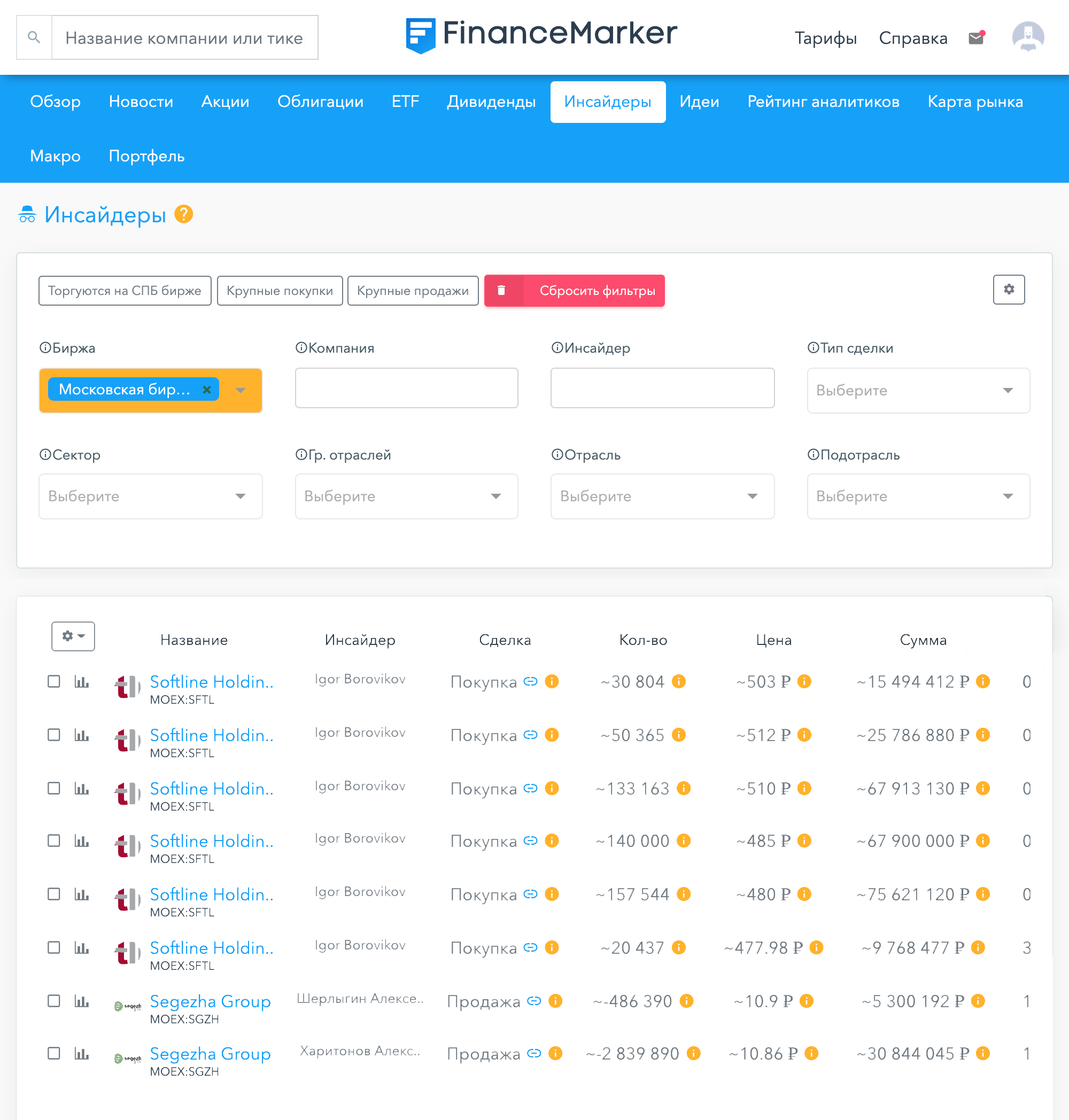
Task: Check the box for Softline ~140 000 row
Action: [53, 841]
